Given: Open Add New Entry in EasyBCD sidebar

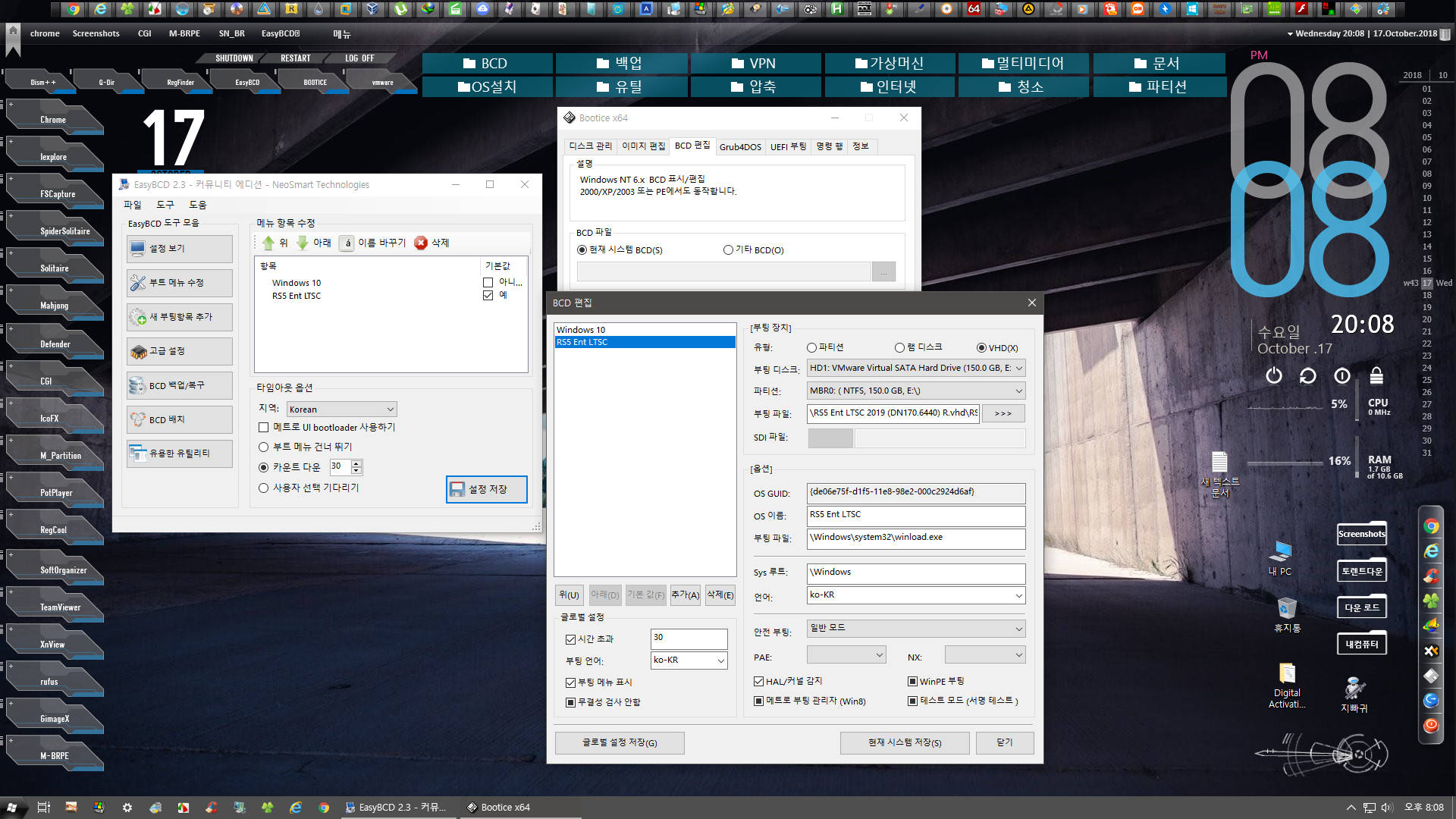Looking at the screenshot, I should click(x=180, y=317).
